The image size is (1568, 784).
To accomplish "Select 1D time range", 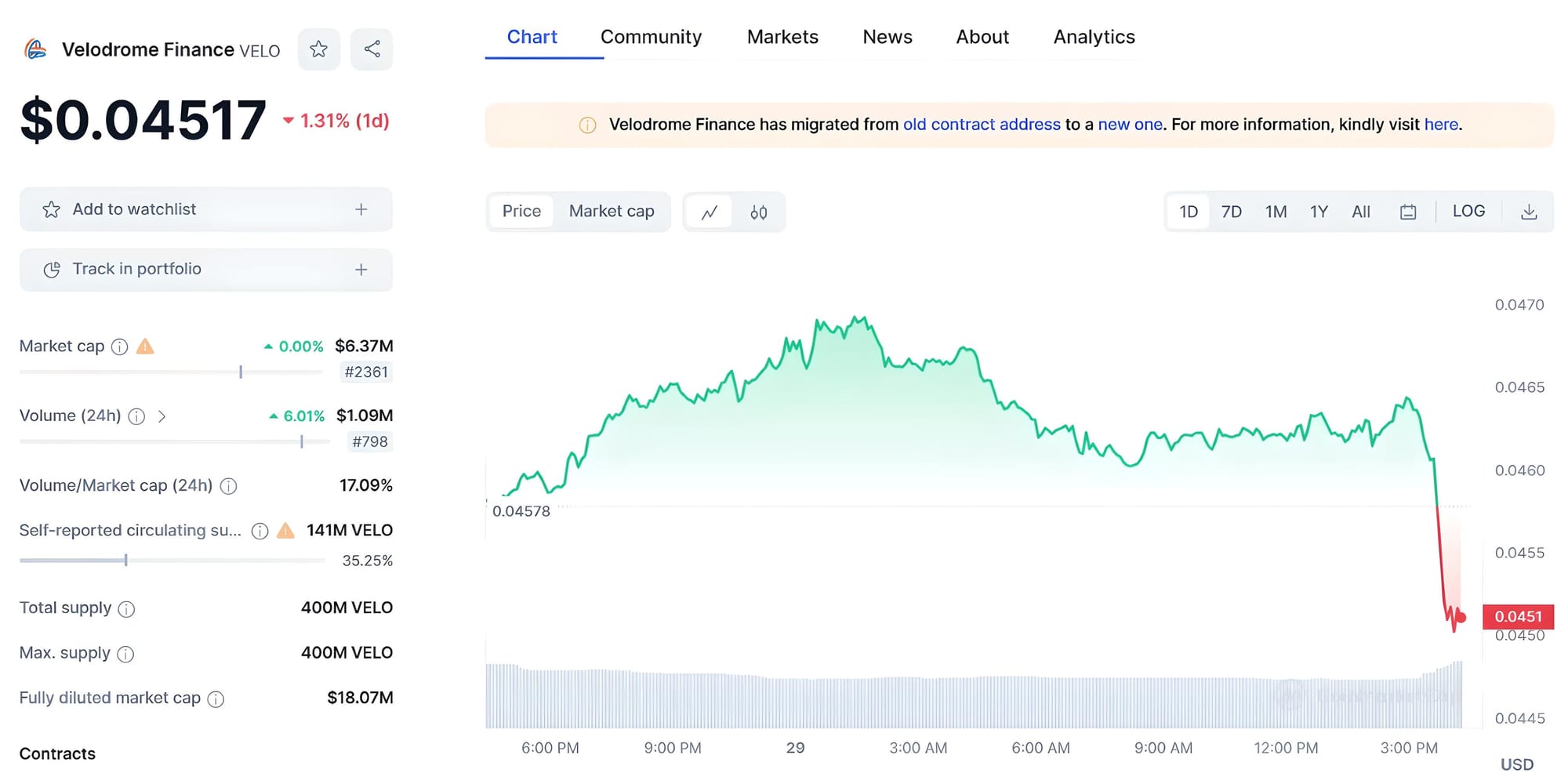I will pos(1189,212).
